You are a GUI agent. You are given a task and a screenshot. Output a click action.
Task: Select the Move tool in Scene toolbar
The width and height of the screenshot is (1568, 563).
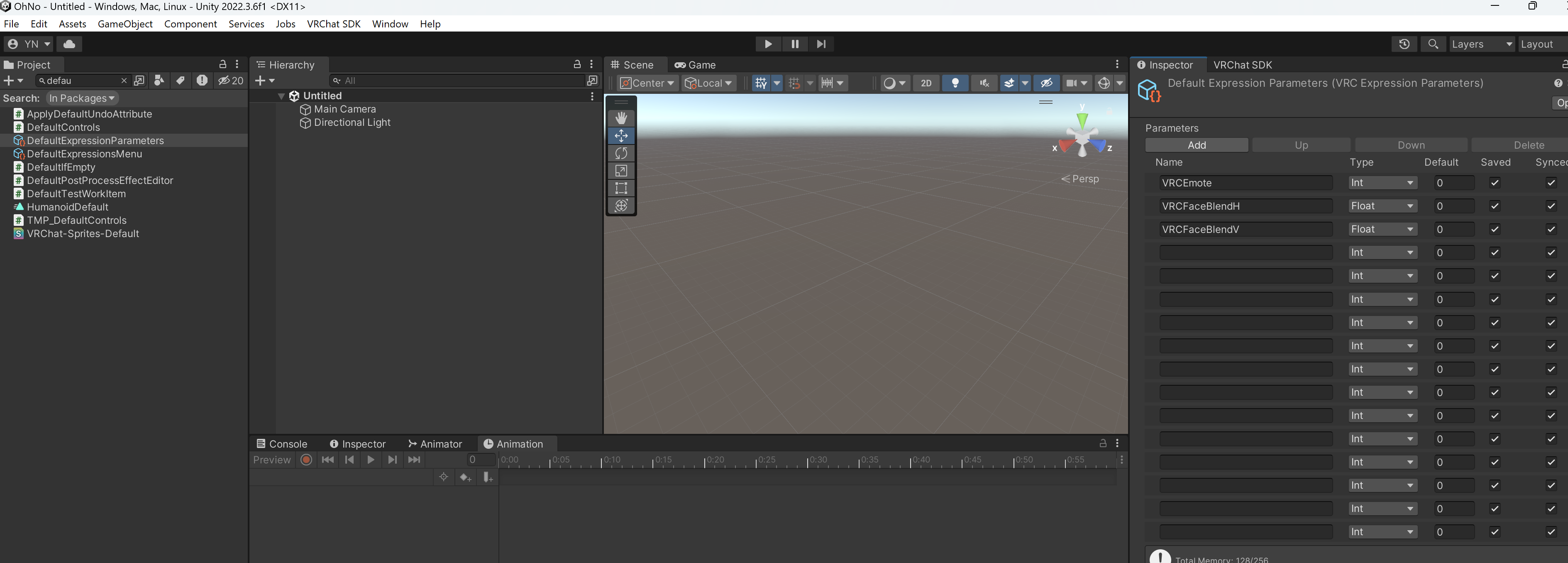tap(621, 135)
